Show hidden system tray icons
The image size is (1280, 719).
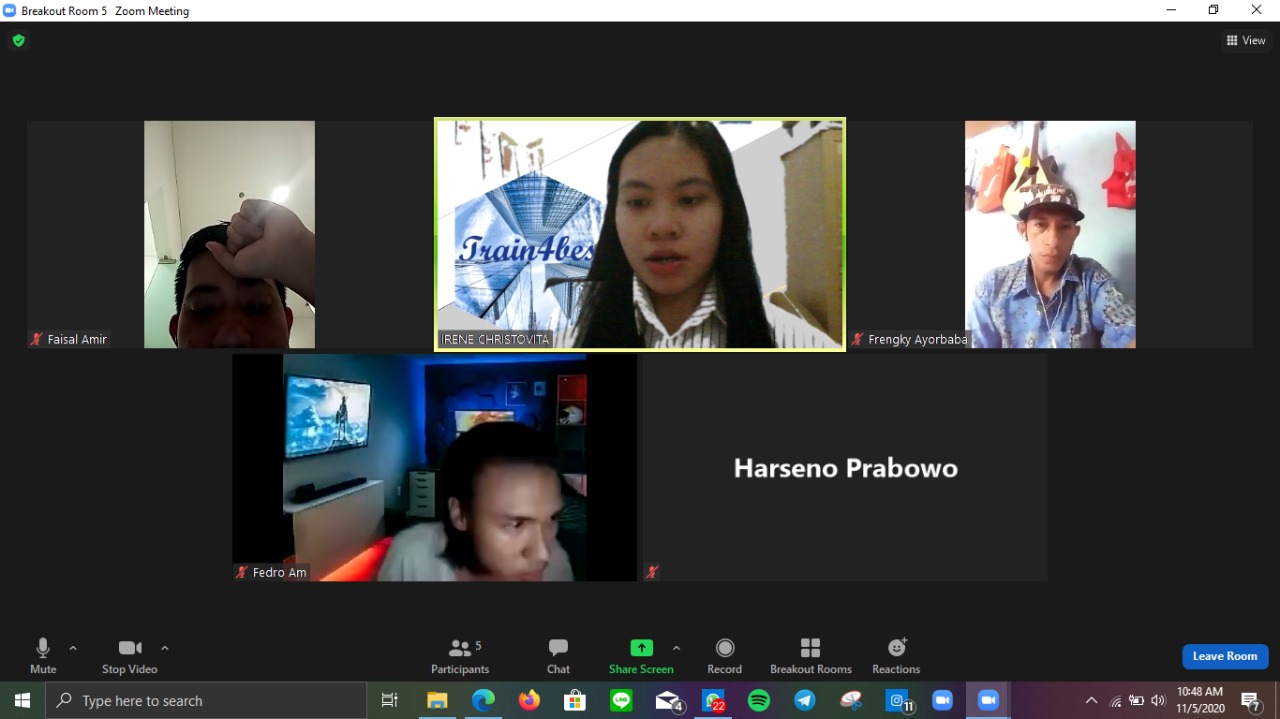(x=1091, y=701)
